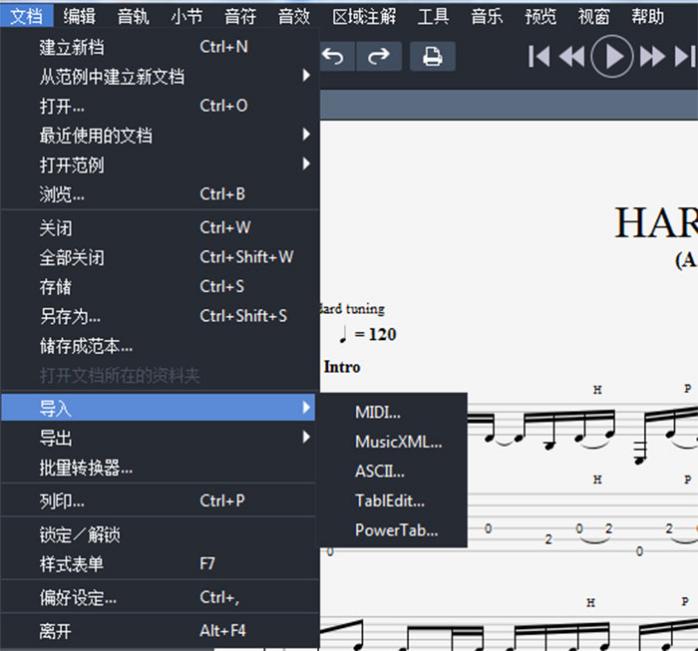Screen dimensions: 698x651
Task: Choose 另存为... menu entry
Action: pos(70,316)
